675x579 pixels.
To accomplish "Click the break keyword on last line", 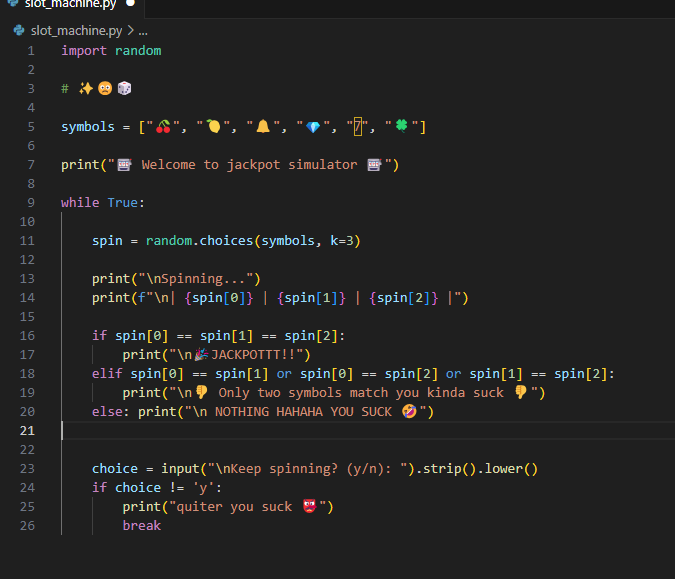I will [x=142, y=526].
